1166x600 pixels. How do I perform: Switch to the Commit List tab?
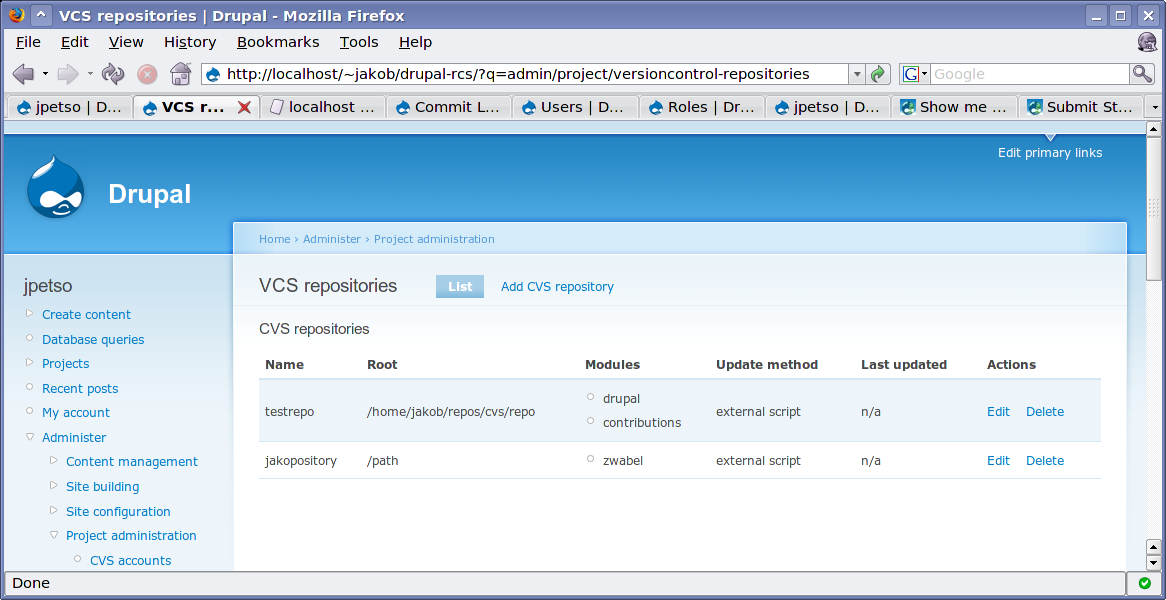pyautogui.click(x=448, y=107)
